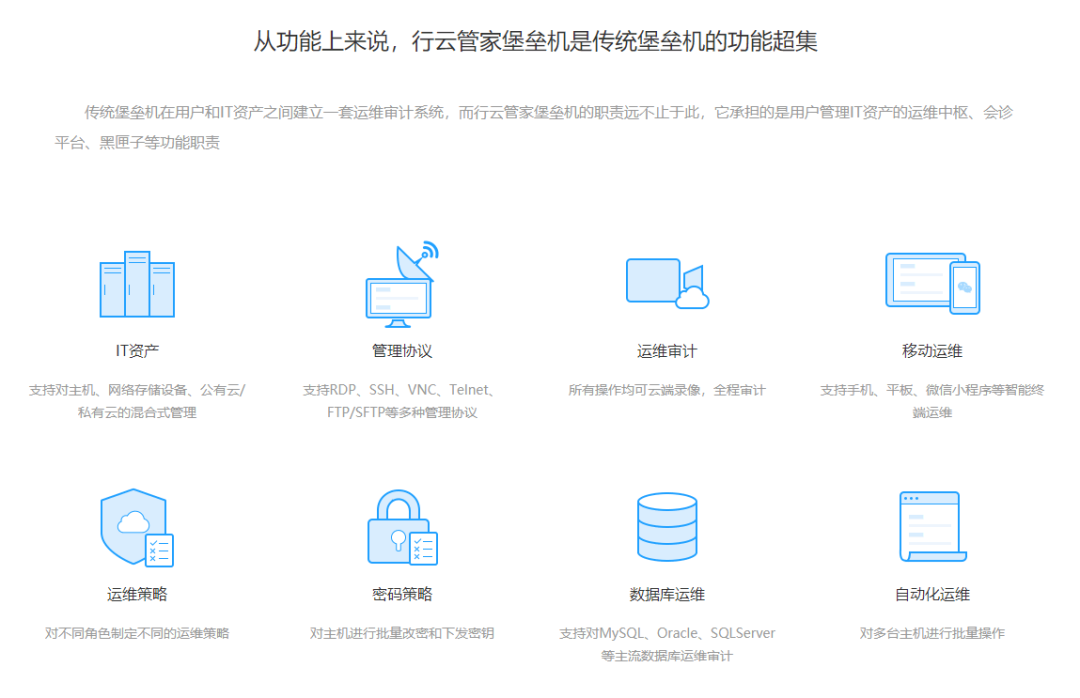Select the 移动运维 title text

932,351
